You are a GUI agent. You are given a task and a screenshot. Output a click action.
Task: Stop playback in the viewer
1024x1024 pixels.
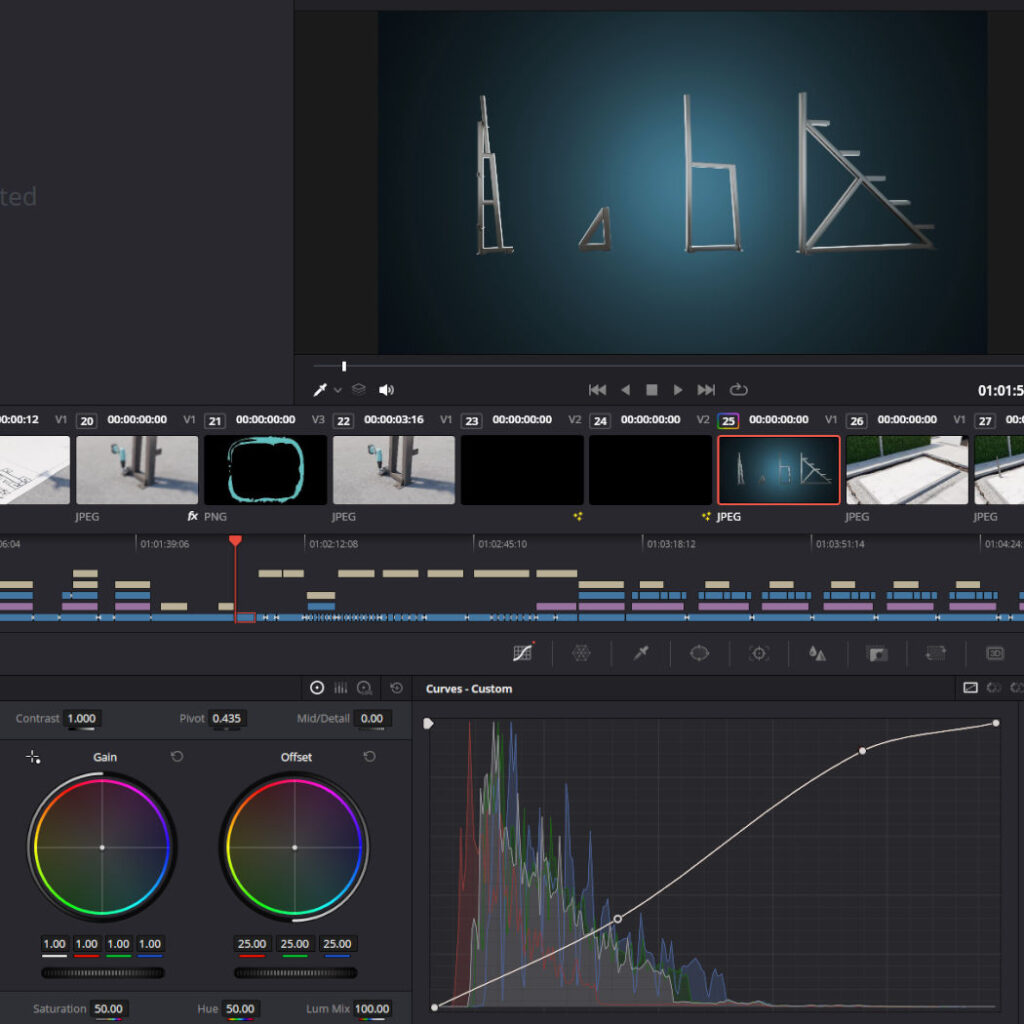[652, 390]
